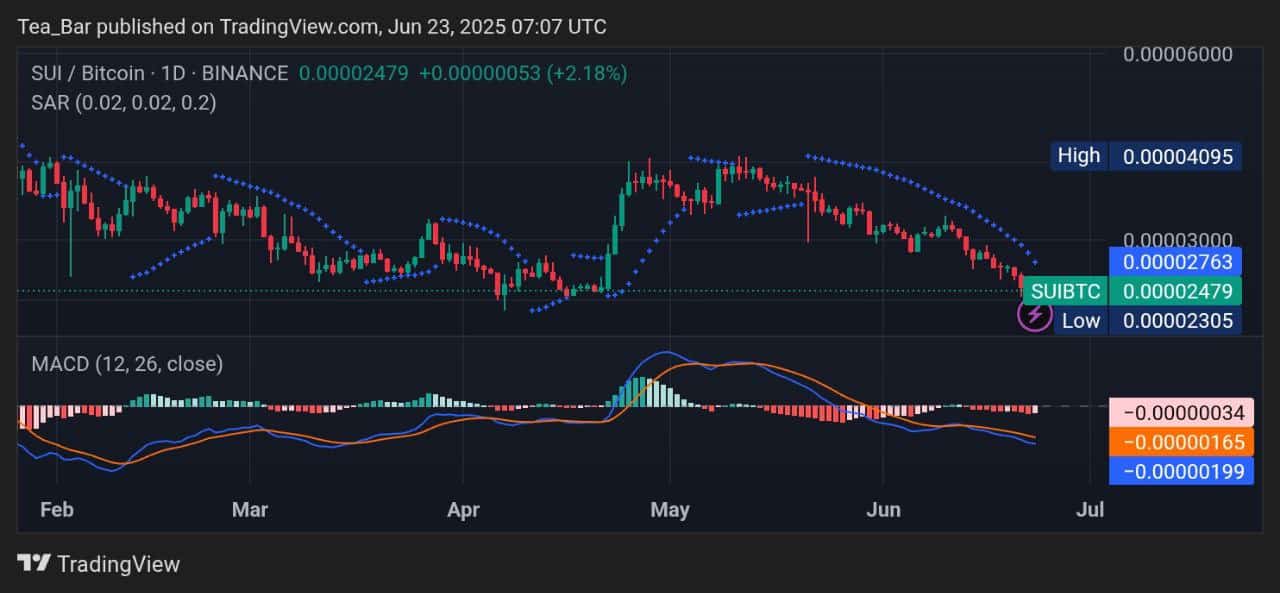1280x593 pixels.
Task: Click the blue SAR value label 0.00002763
Action: pos(1175,262)
